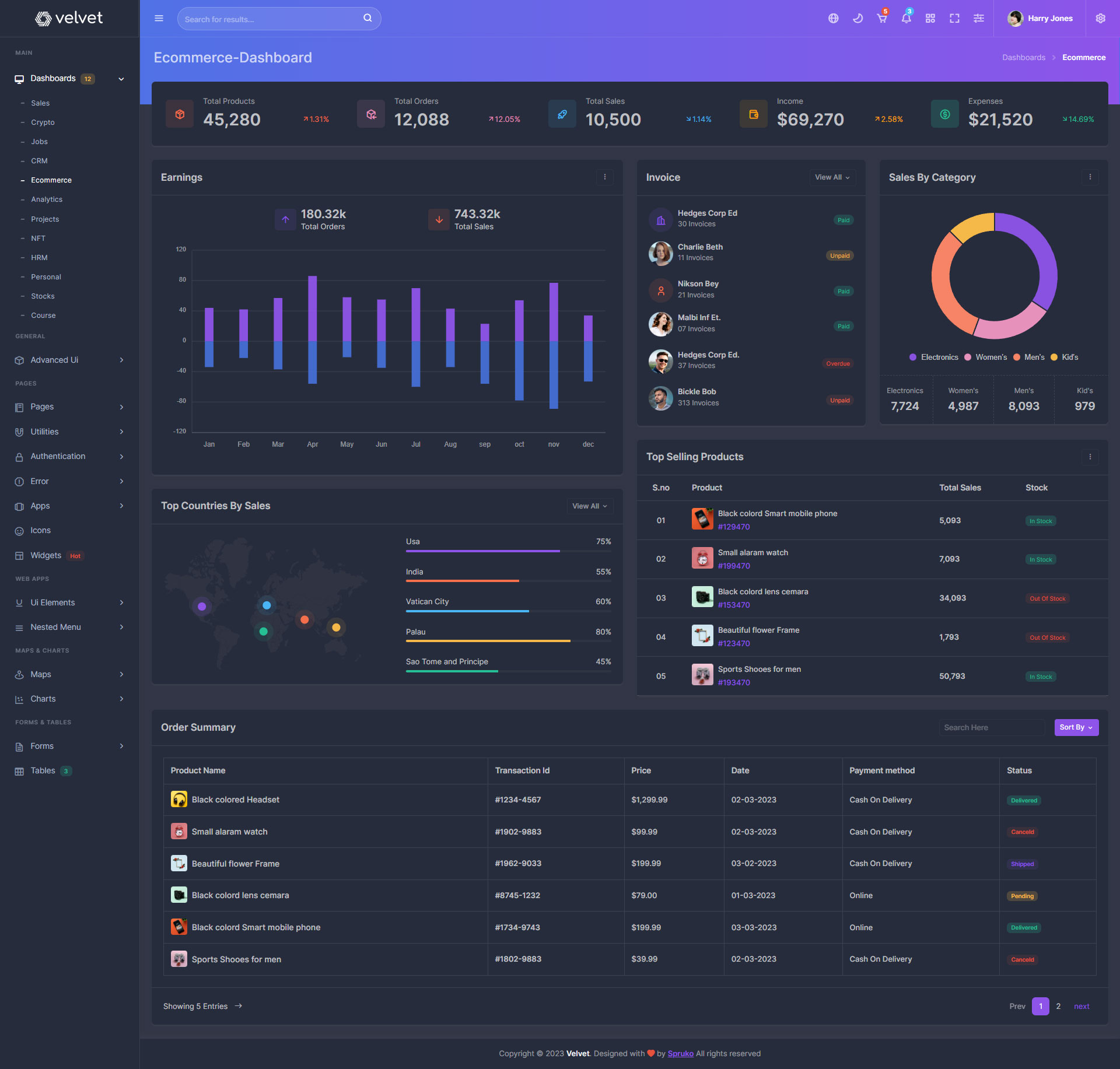Click the Spruko footer link

coord(680,1053)
